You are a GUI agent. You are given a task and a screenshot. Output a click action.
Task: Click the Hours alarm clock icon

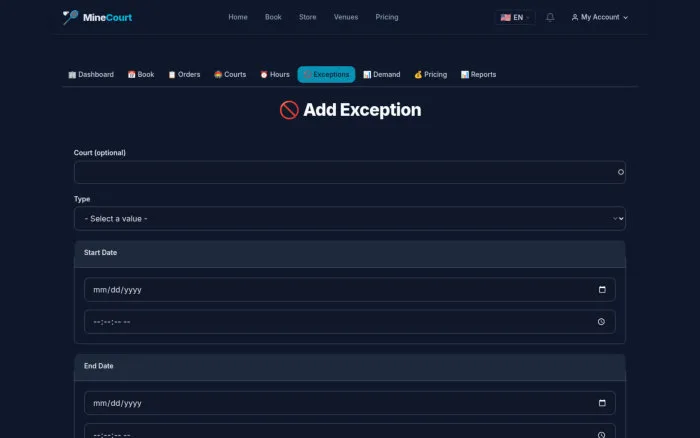coord(264,75)
